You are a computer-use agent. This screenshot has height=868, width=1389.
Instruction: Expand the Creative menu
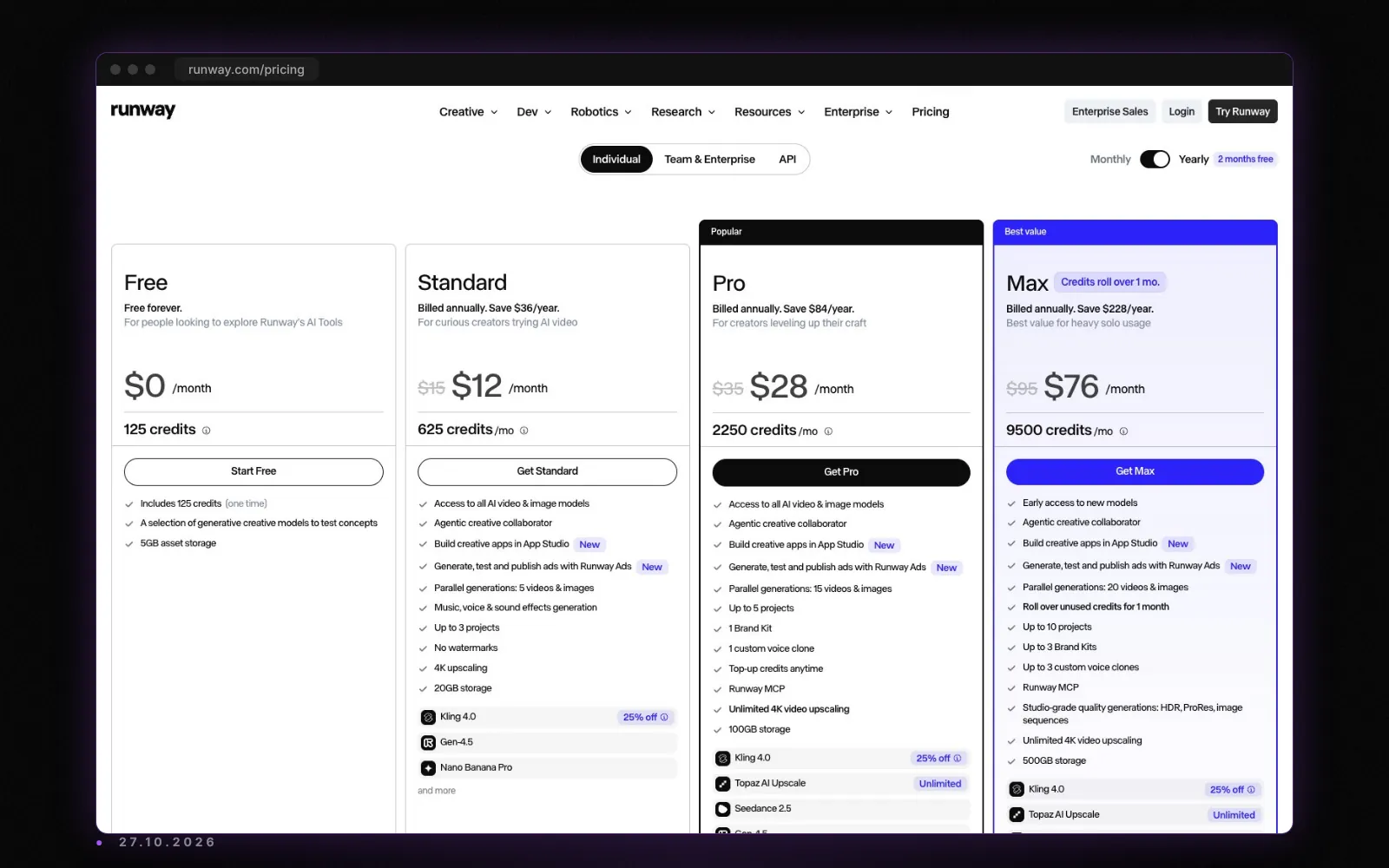pyautogui.click(x=468, y=112)
